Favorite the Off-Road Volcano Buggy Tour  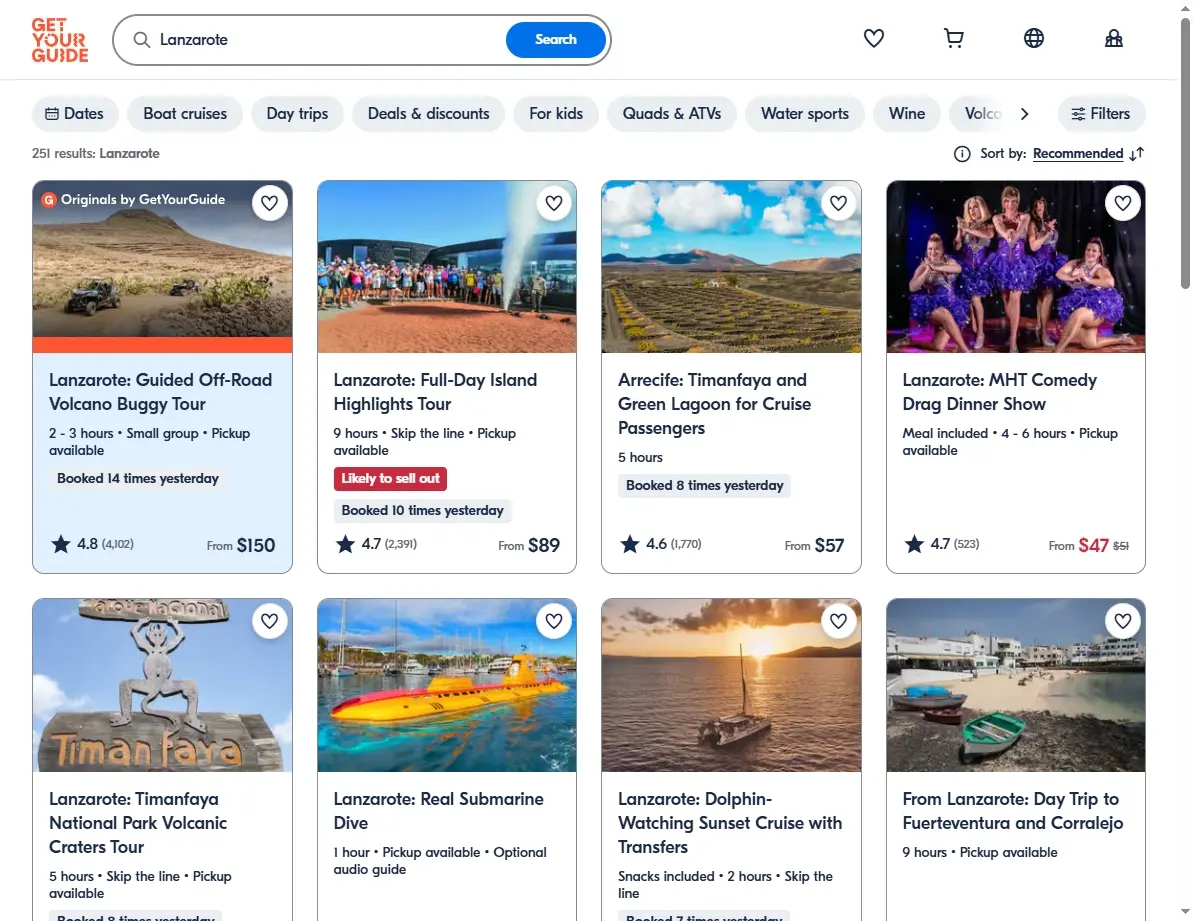click(269, 203)
